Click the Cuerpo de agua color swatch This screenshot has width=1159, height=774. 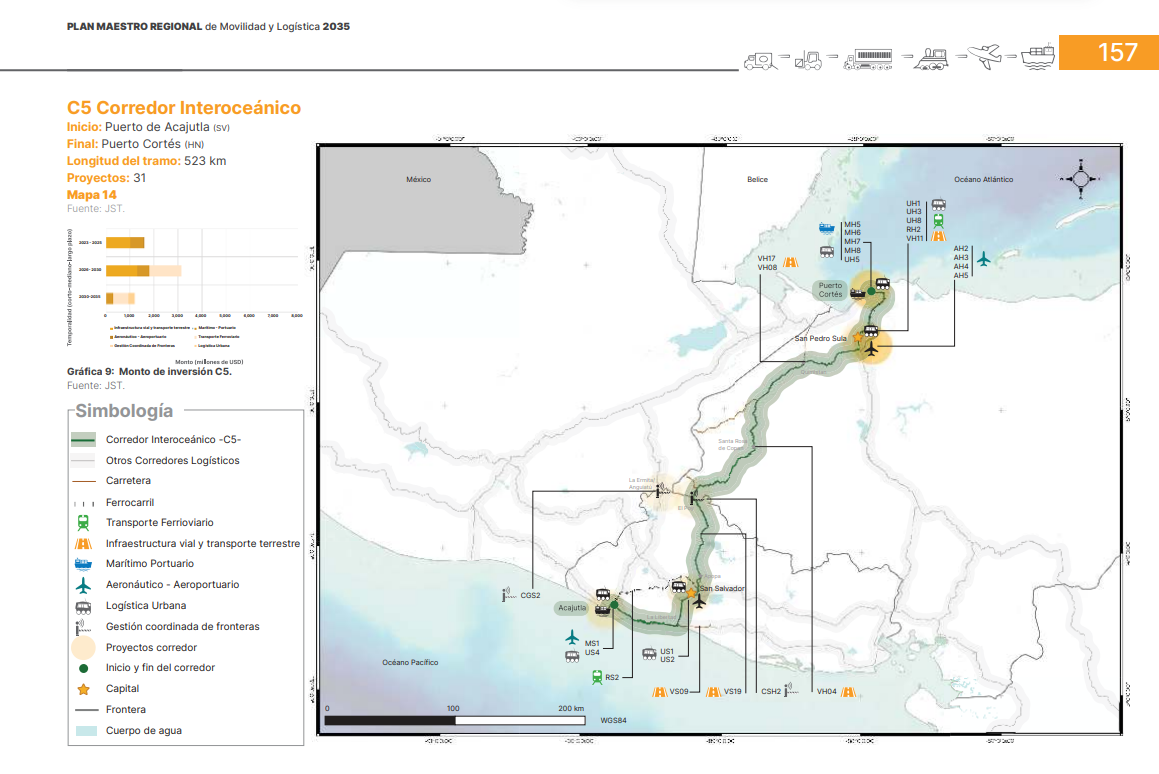[83, 731]
